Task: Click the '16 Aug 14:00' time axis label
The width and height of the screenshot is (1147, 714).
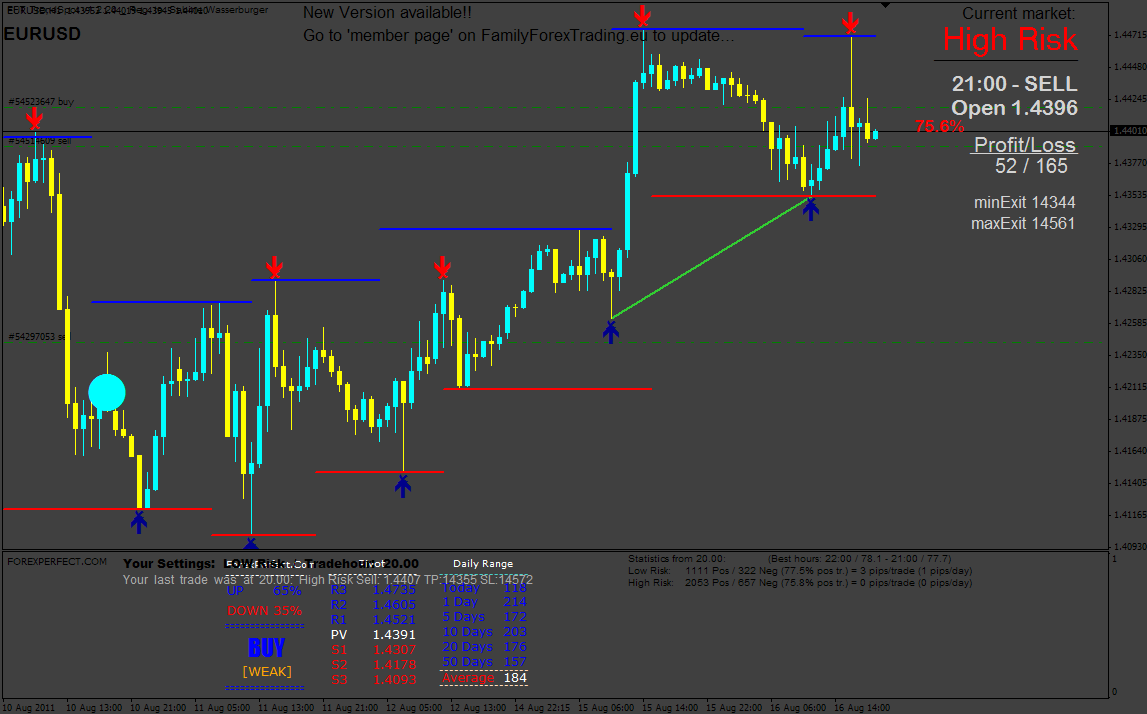Action: [x=862, y=707]
